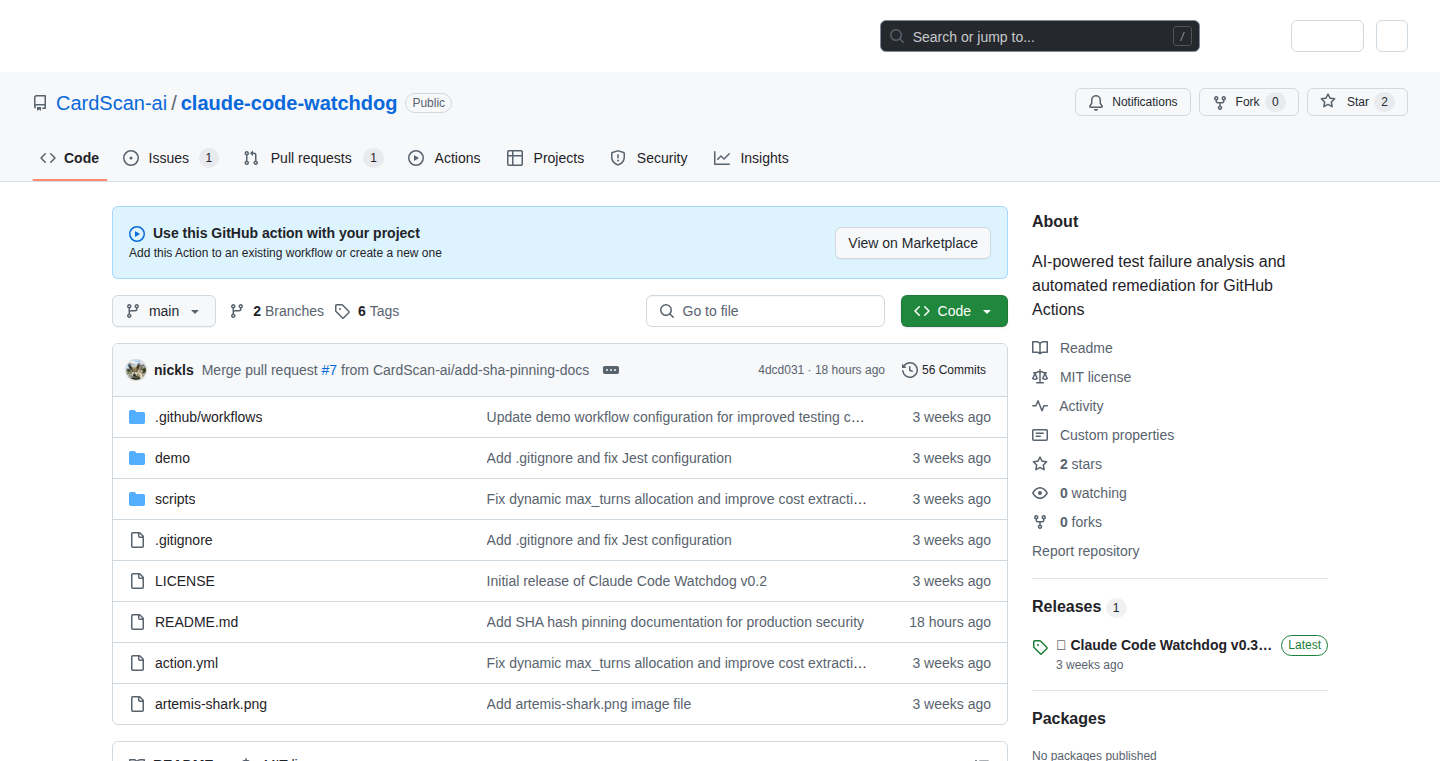Click the artemis-shark.png file icon
Image resolution: width=1440 pixels, height=761 pixels.
[x=137, y=704]
